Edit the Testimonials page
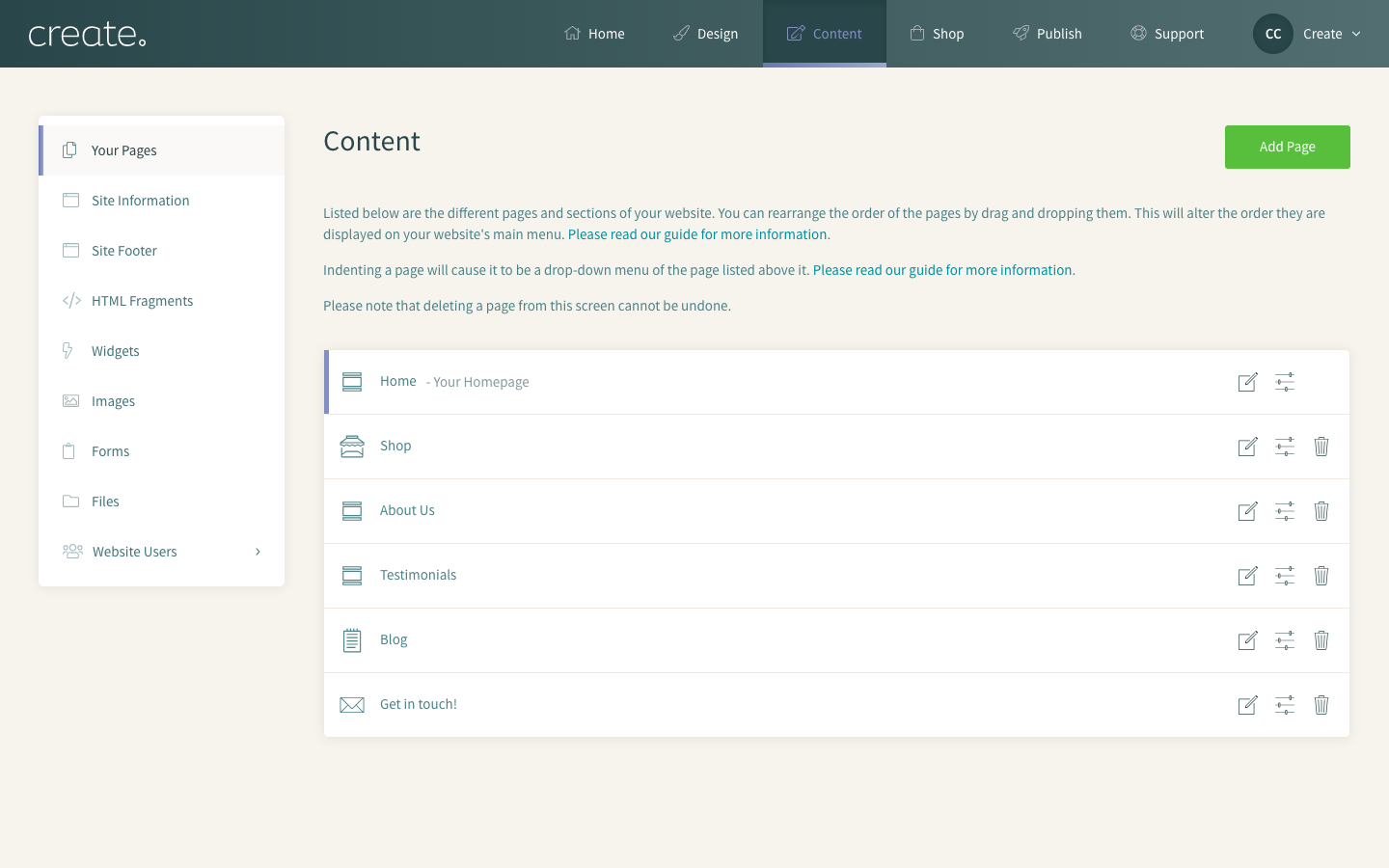The image size is (1389, 868). click(x=1247, y=576)
